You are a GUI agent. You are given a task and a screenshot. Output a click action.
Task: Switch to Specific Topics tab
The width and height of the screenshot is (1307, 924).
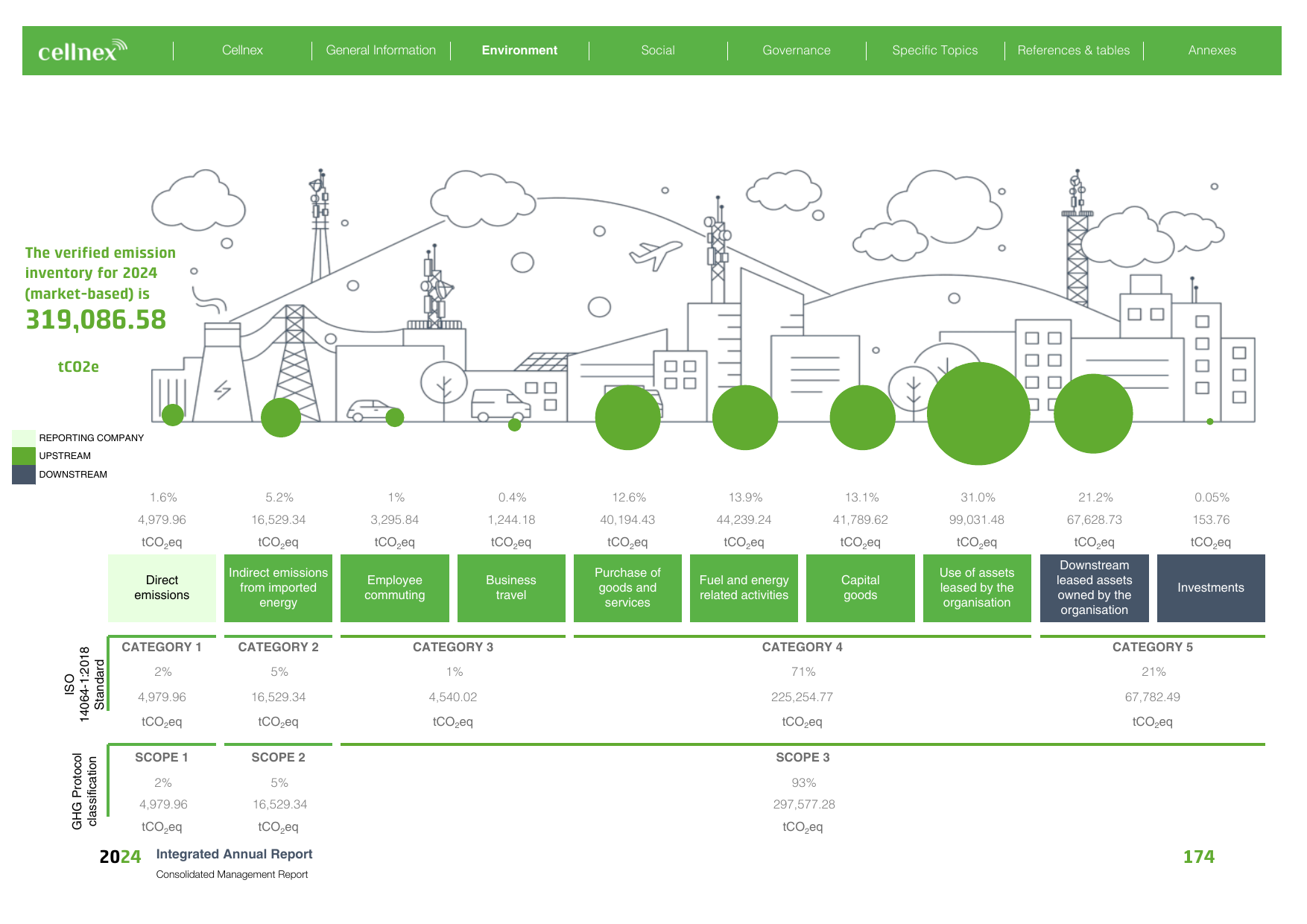coord(935,50)
